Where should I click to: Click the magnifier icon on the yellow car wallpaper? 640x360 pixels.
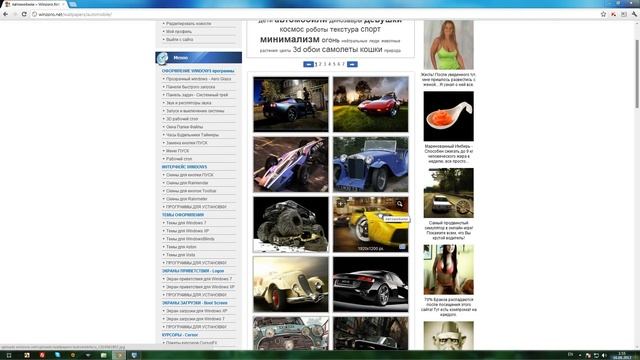click(x=400, y=204)
